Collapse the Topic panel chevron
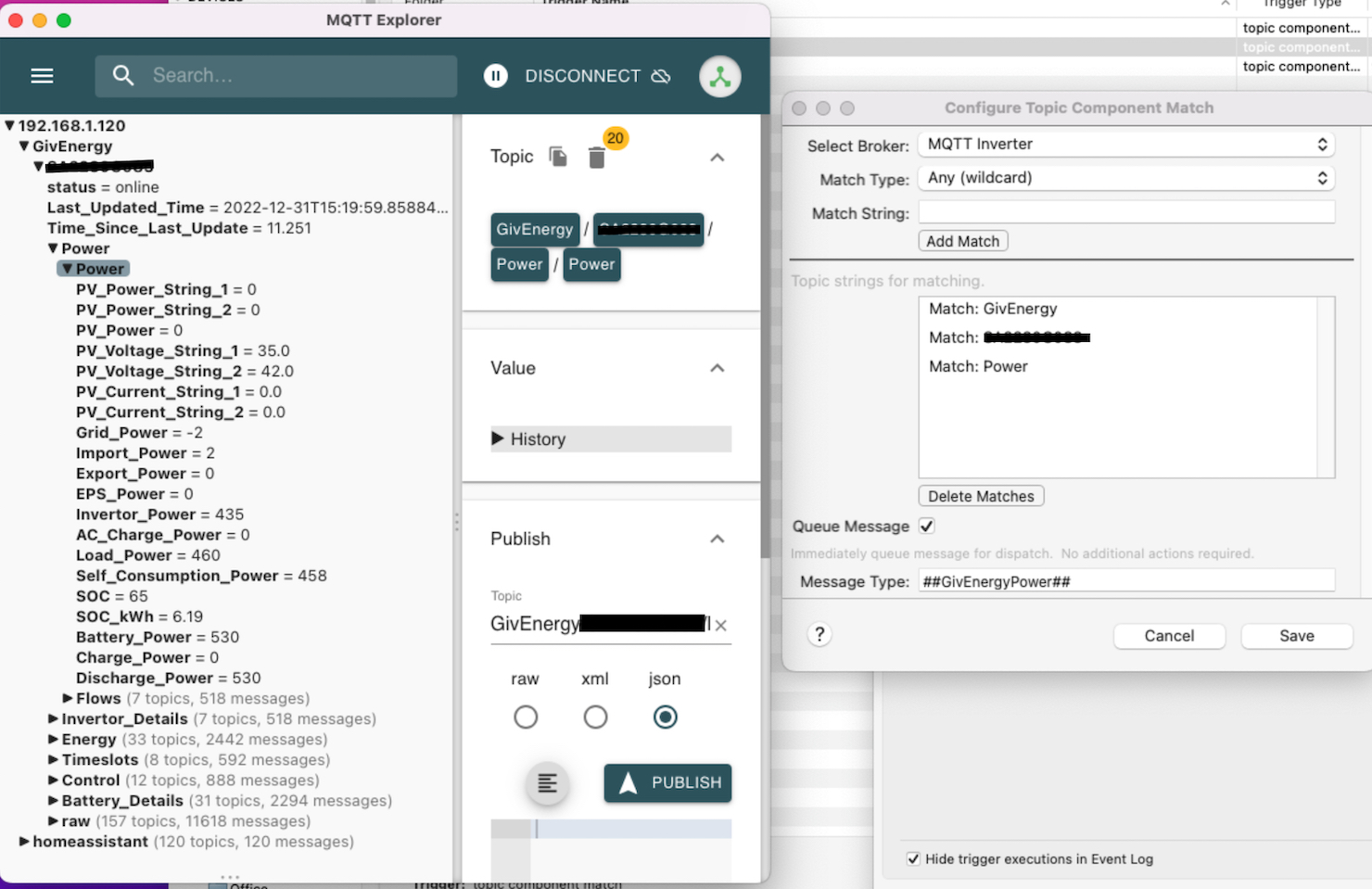 coord(717,158)
